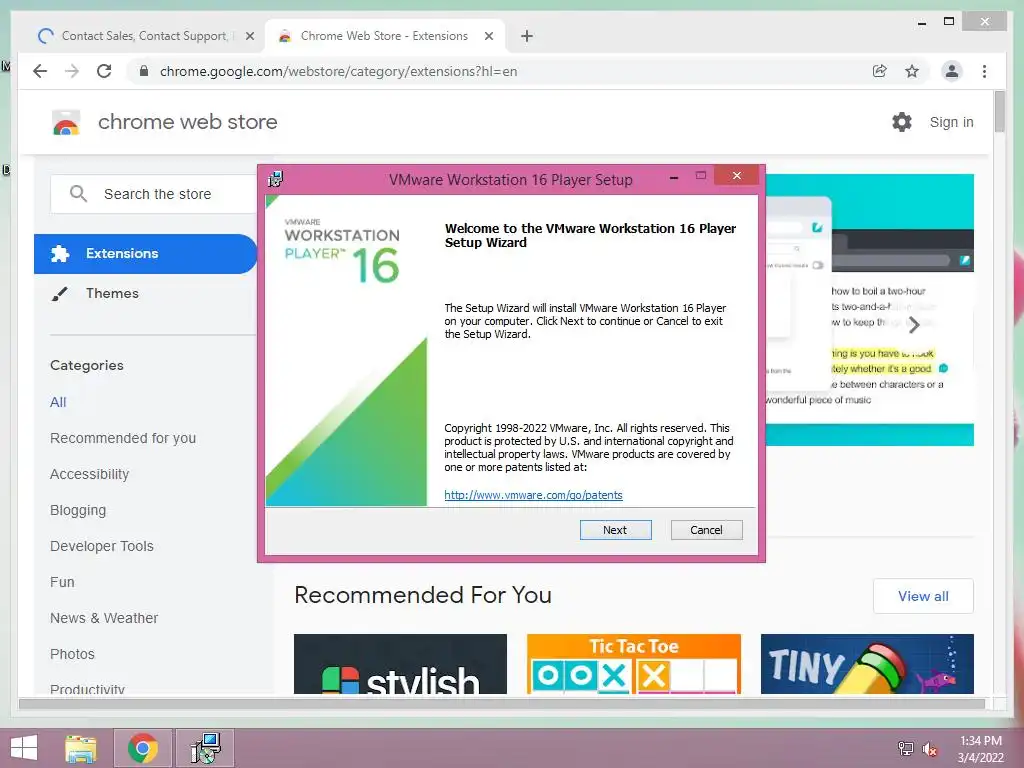Open Chrome's three-dot menu

click(x=984, y=71)
